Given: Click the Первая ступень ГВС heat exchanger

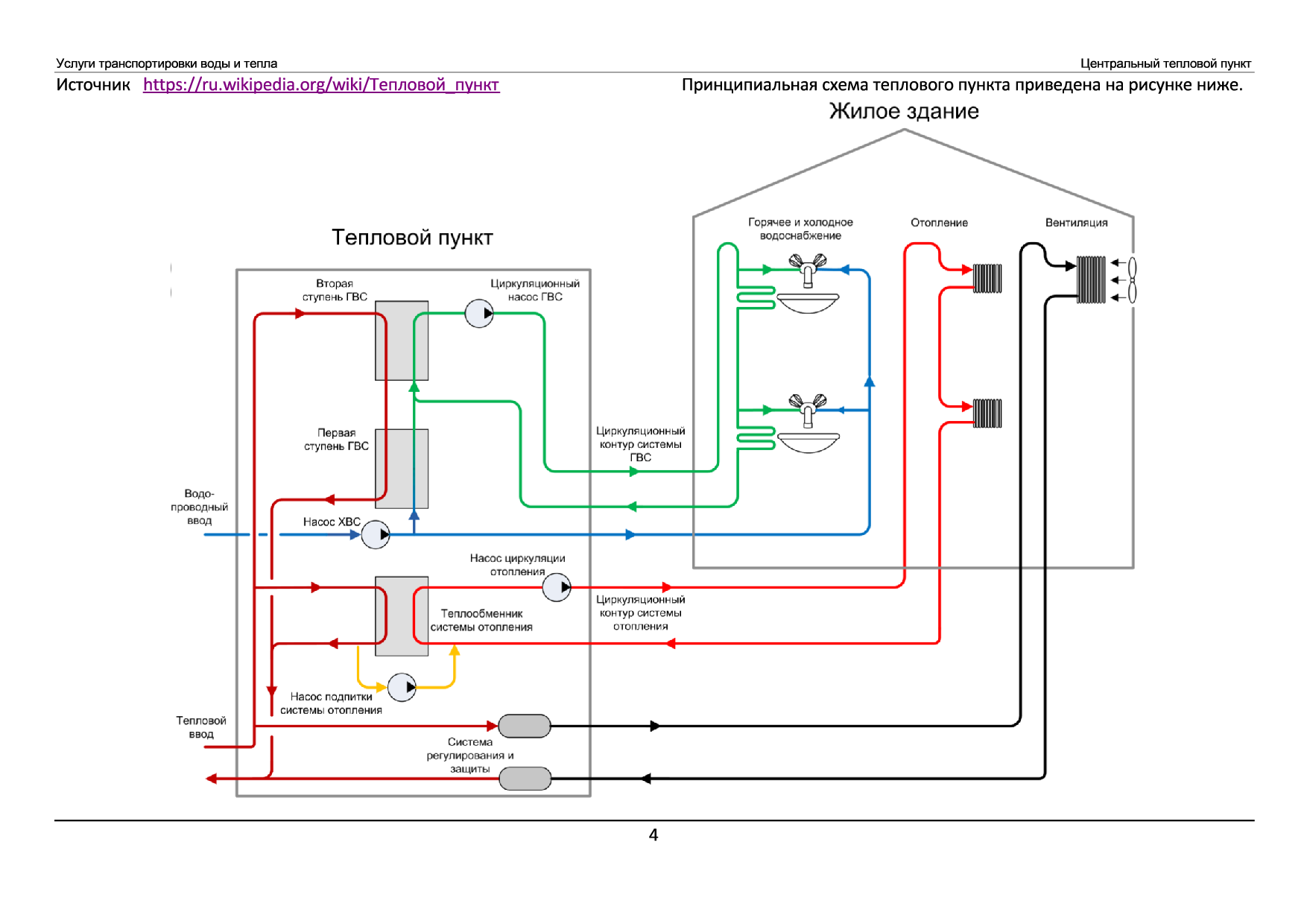Looking at the screenshot, I should click(x=402, y=469).
